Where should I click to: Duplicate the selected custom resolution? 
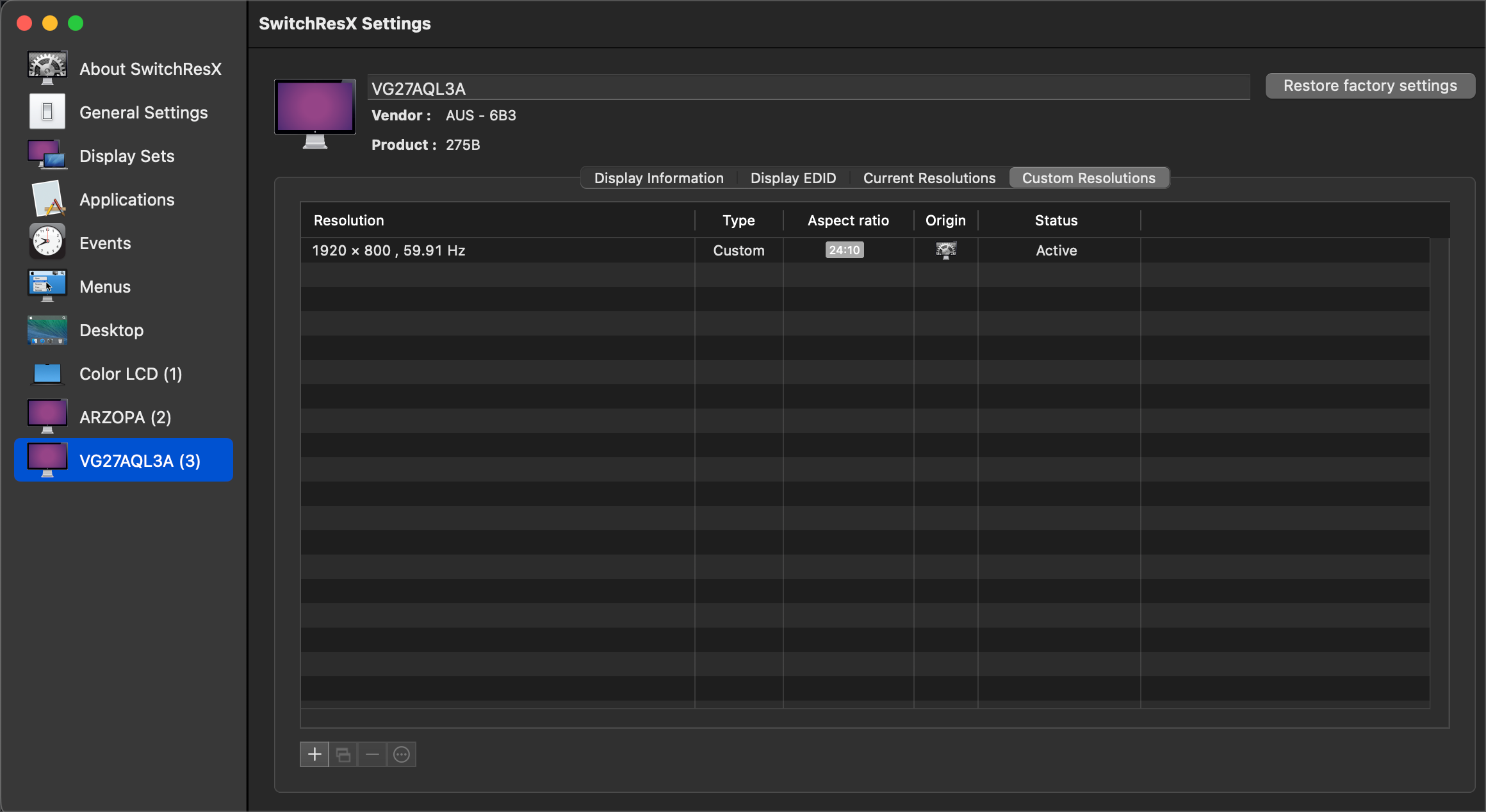343,754
